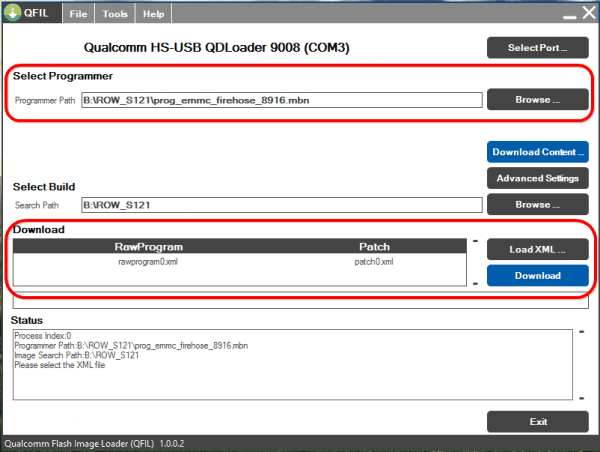Viewport: 600px width, 452px height.
Task: Open Advanced Settings
Action: point(538,178)
